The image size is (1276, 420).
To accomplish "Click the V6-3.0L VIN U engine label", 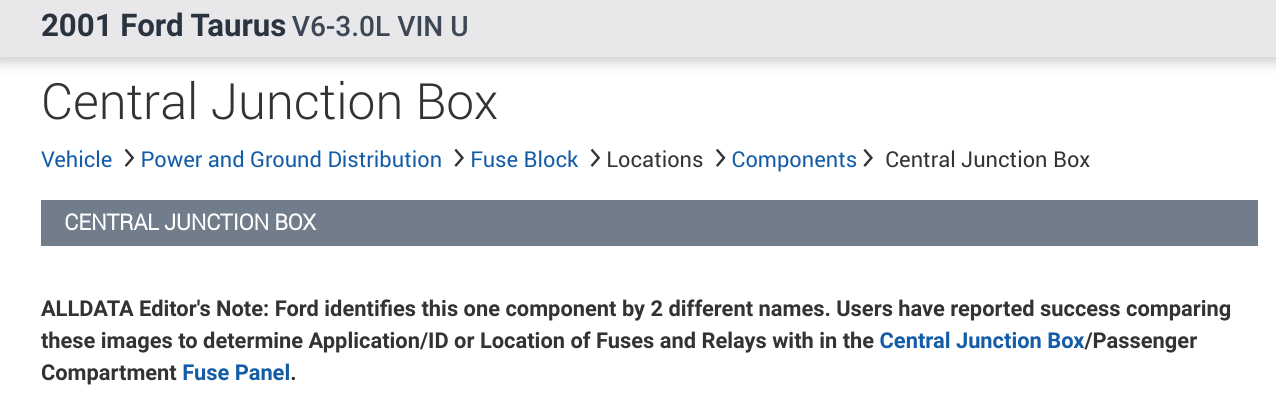I will (x=381, y=27).
